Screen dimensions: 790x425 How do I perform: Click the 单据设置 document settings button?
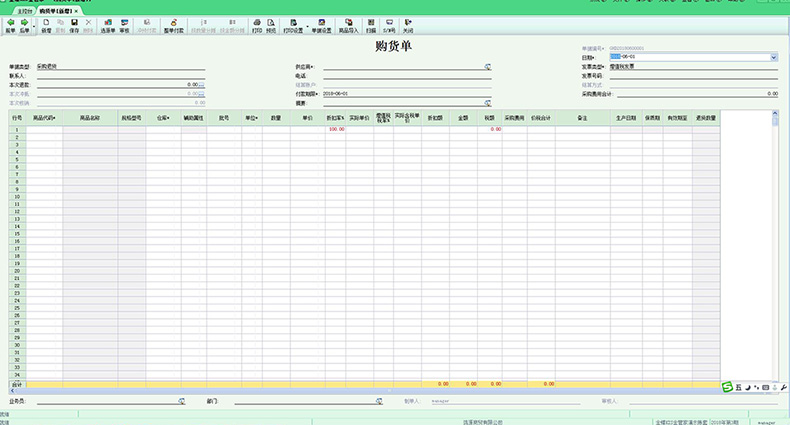click(321, 24)
